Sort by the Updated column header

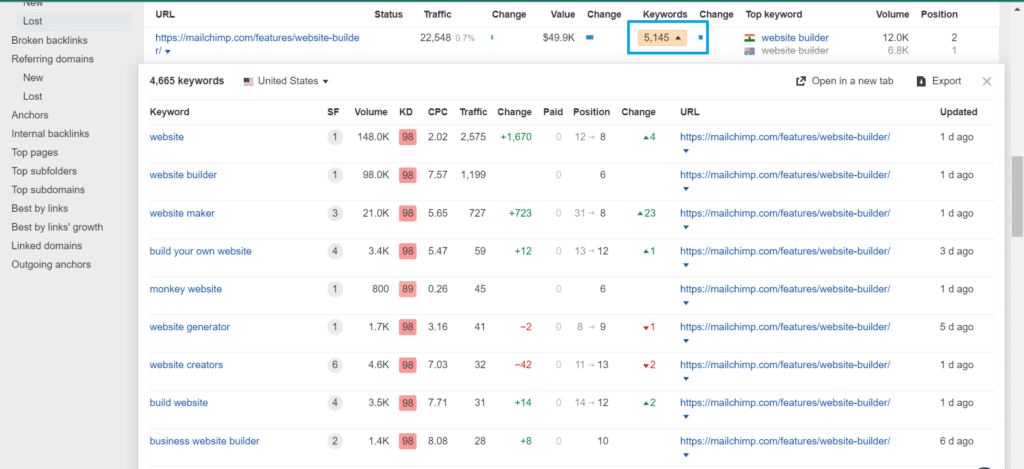[959, 112]
